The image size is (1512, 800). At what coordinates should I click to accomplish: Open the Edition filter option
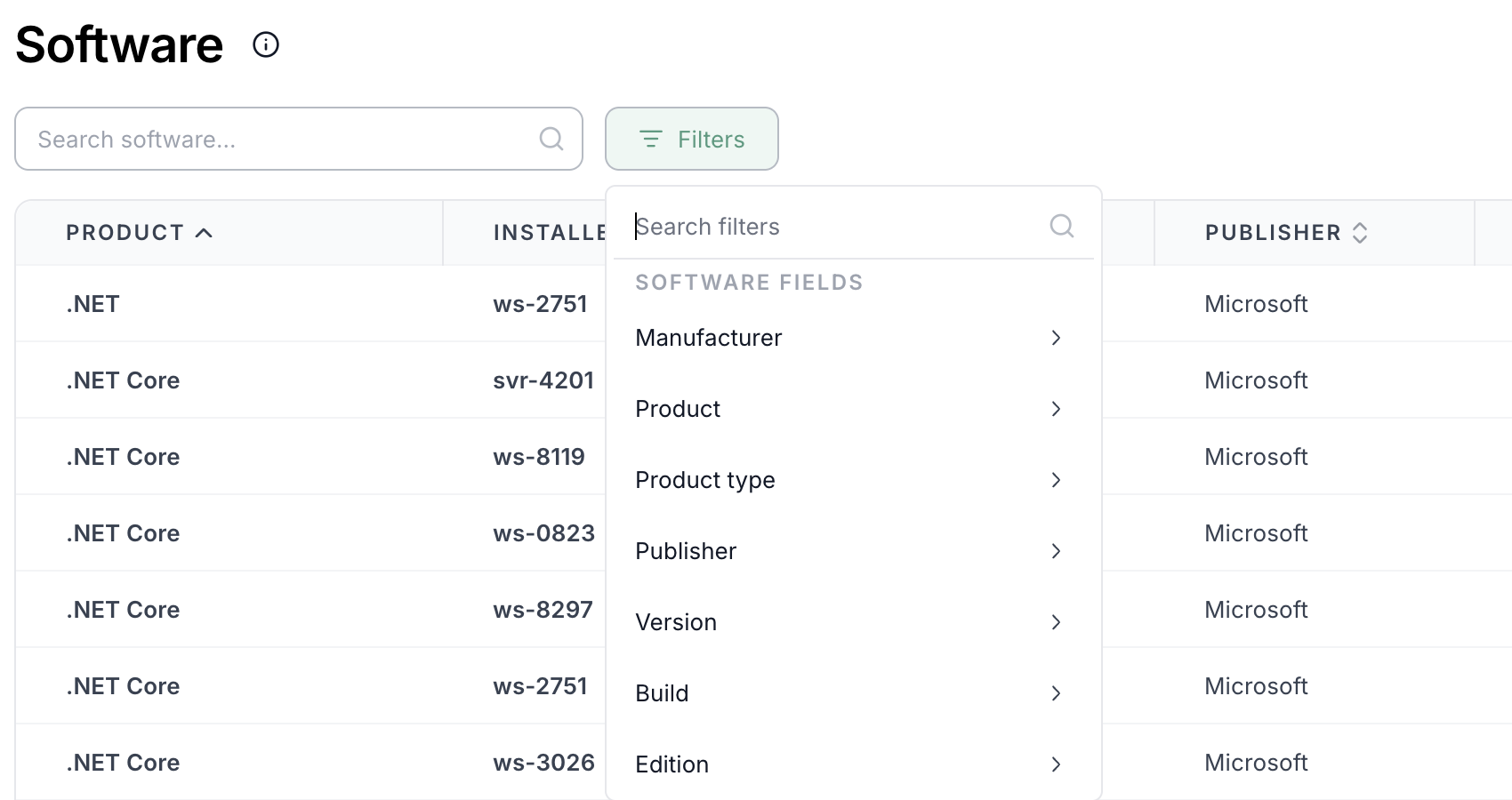click(853, 764)
